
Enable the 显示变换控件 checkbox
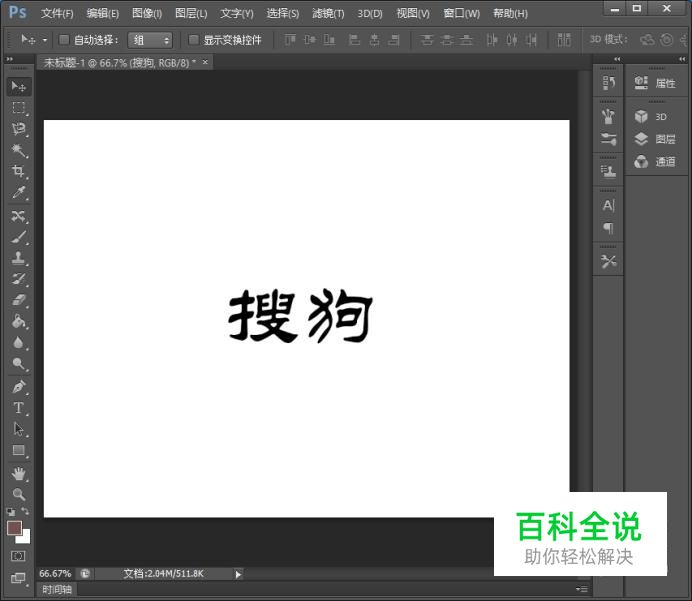click(193, 40)
